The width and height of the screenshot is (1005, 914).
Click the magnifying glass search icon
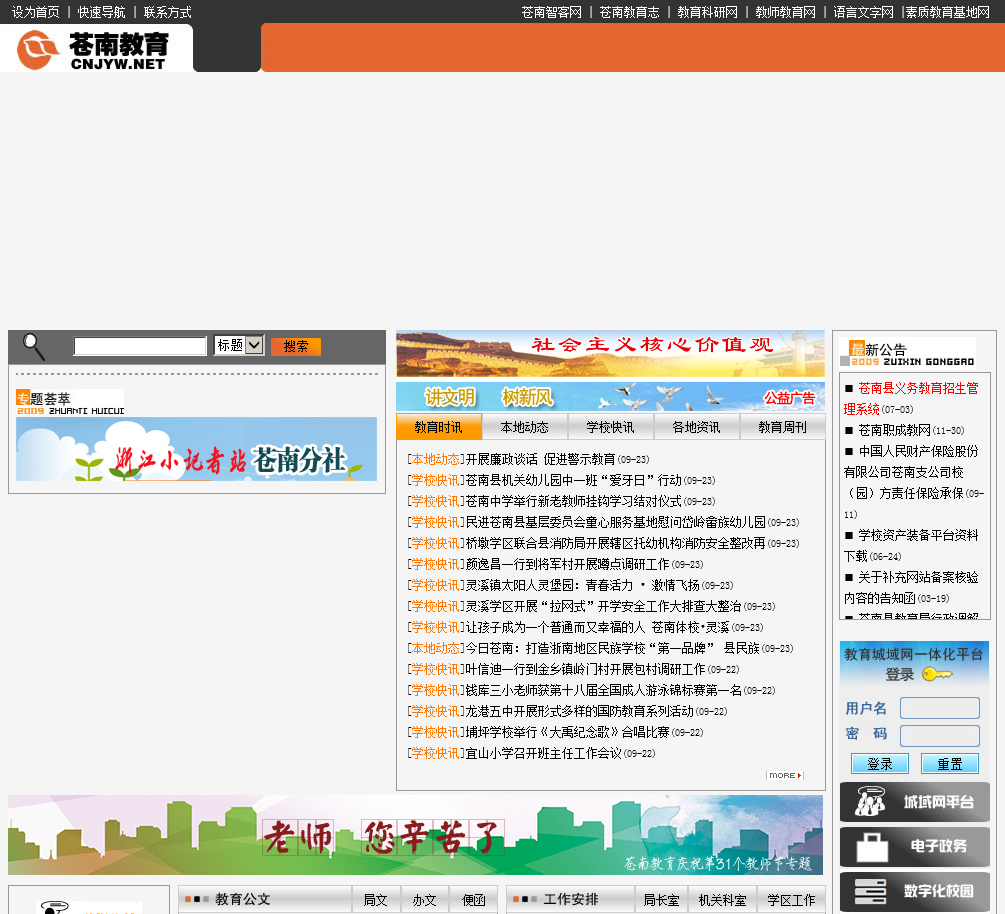coord(33,347)
